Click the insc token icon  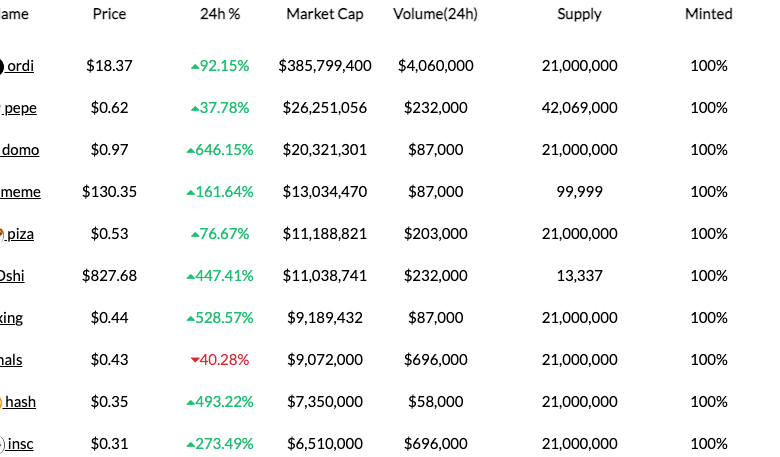[2, 444]
